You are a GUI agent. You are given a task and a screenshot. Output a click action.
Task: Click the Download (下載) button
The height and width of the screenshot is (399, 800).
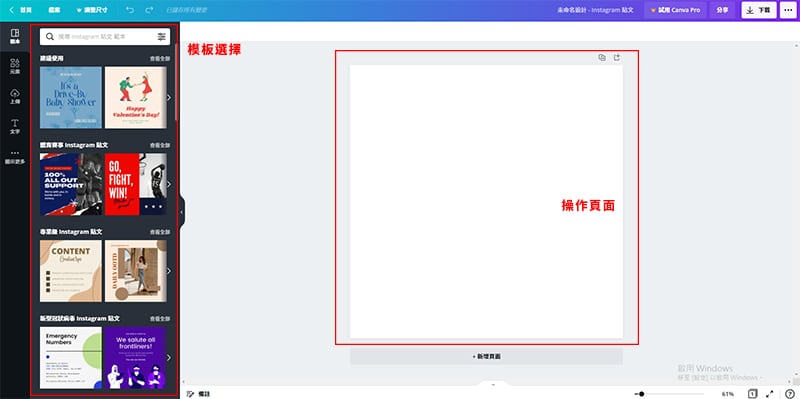coord(759,10)
